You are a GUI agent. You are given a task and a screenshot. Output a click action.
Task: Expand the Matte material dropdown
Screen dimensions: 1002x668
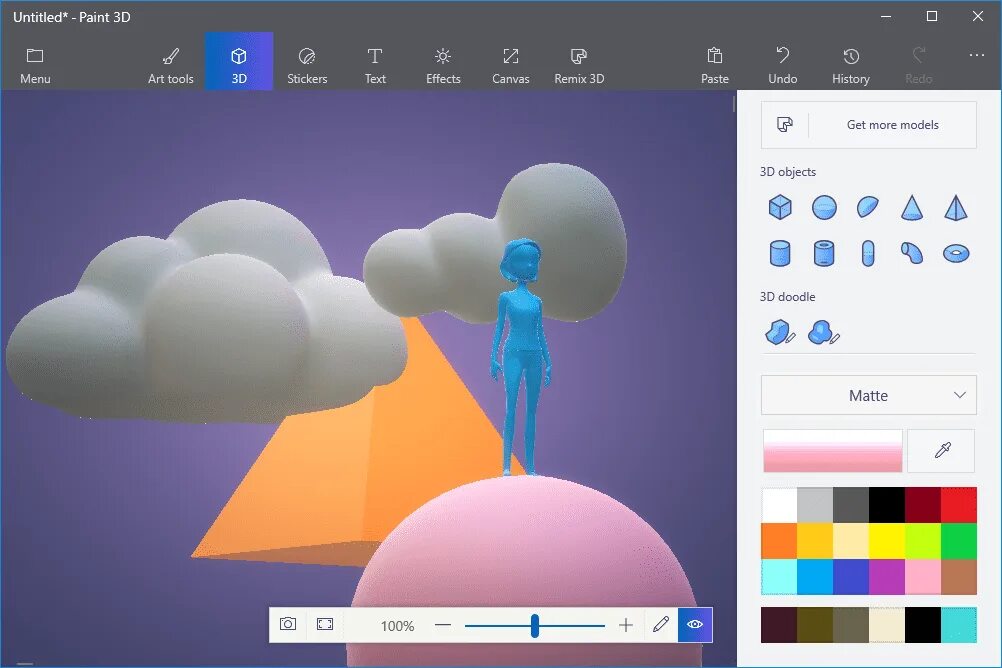click(x=868, y=395)
